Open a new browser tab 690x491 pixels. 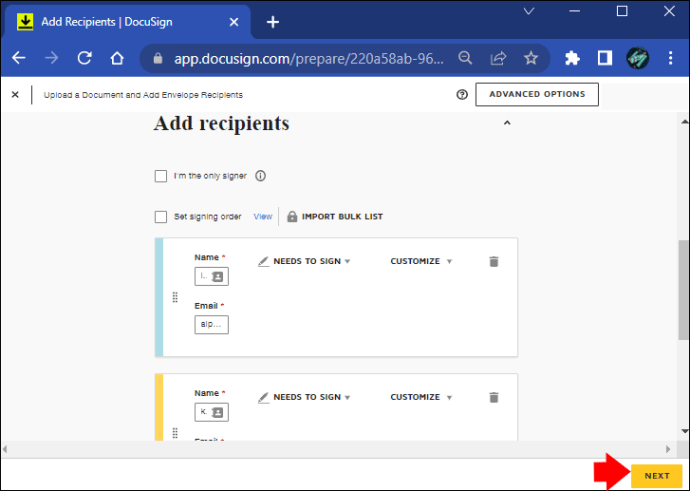coord(273,22)
